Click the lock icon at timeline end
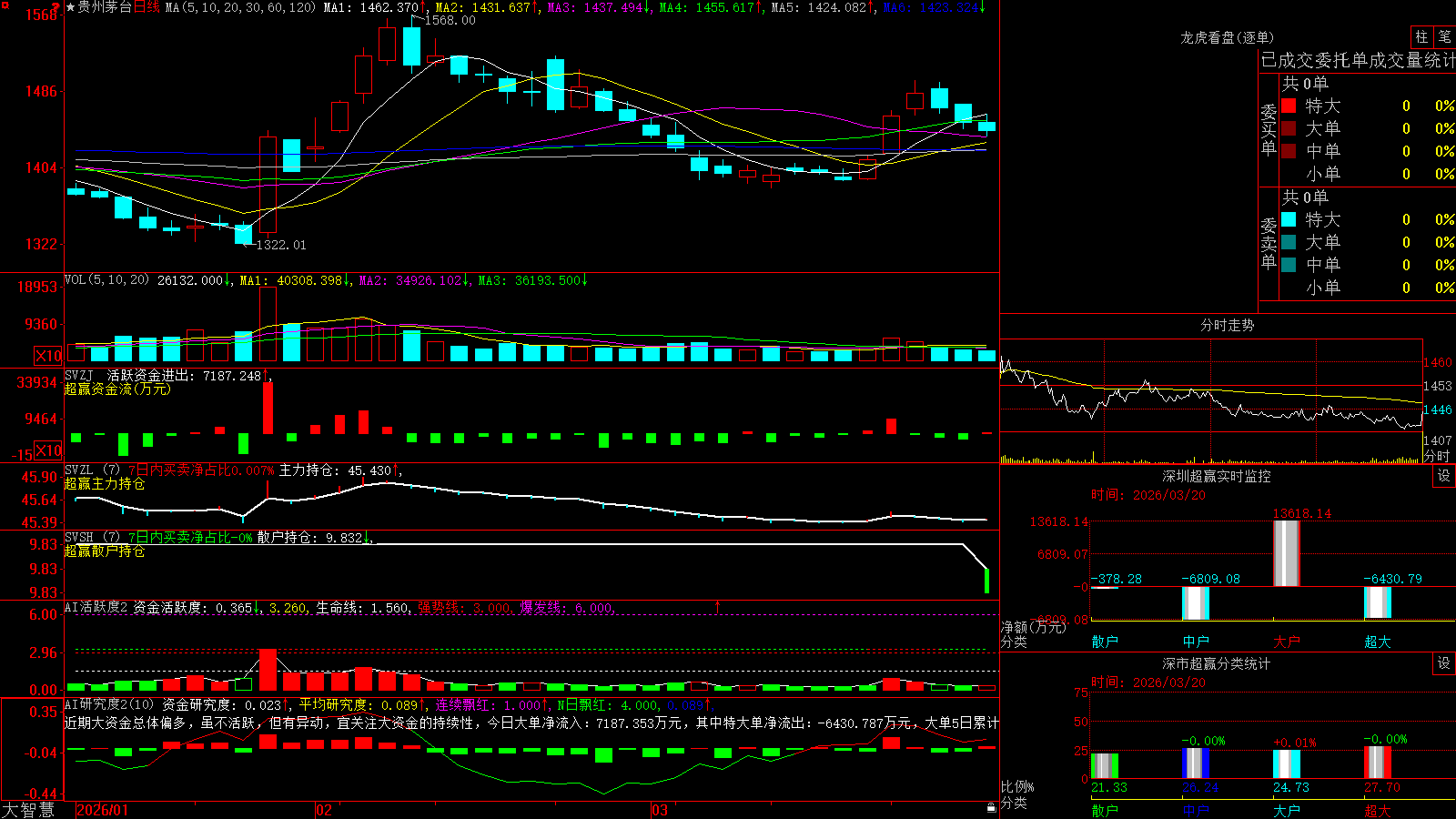 coord(992,808)
